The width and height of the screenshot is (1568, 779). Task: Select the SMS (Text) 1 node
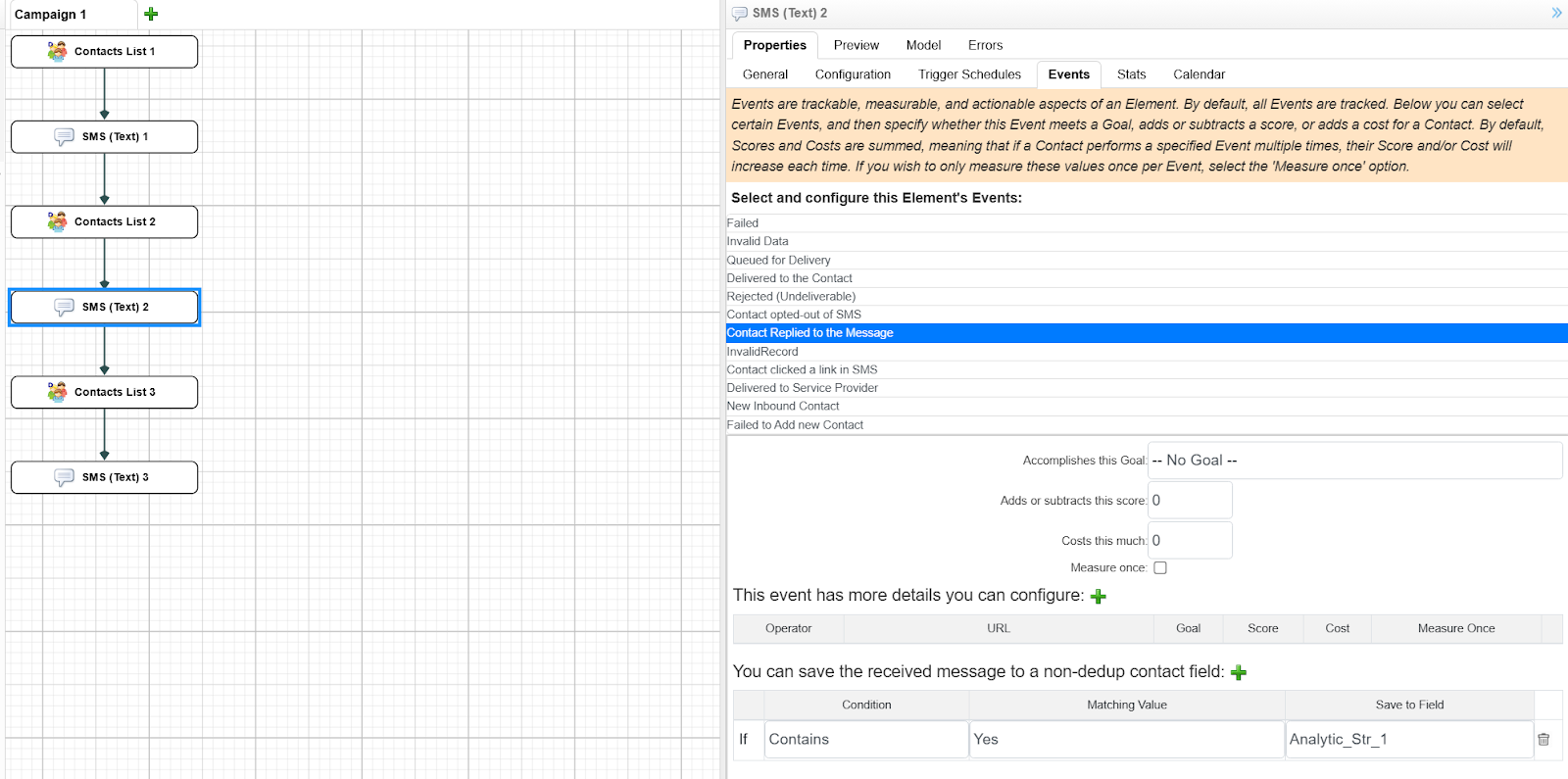point(105,137)
